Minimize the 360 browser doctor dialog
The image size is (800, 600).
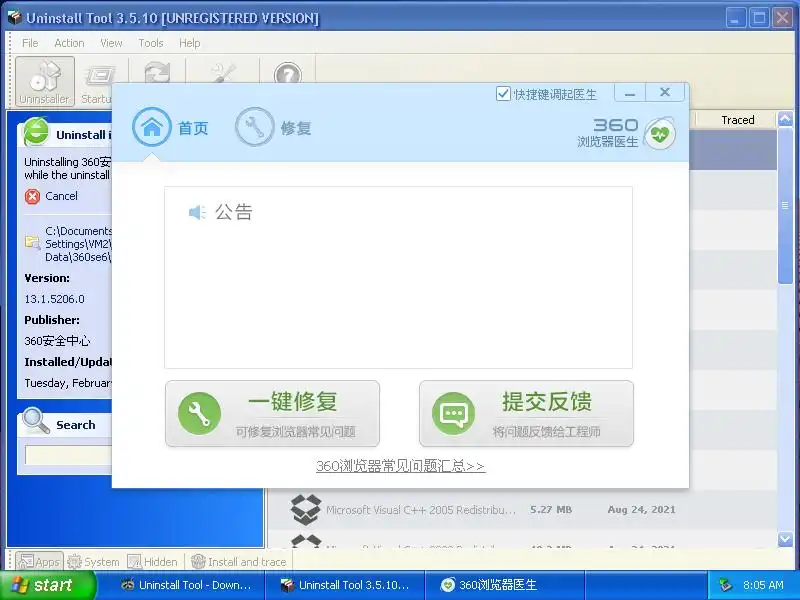[x=630, y=93]
